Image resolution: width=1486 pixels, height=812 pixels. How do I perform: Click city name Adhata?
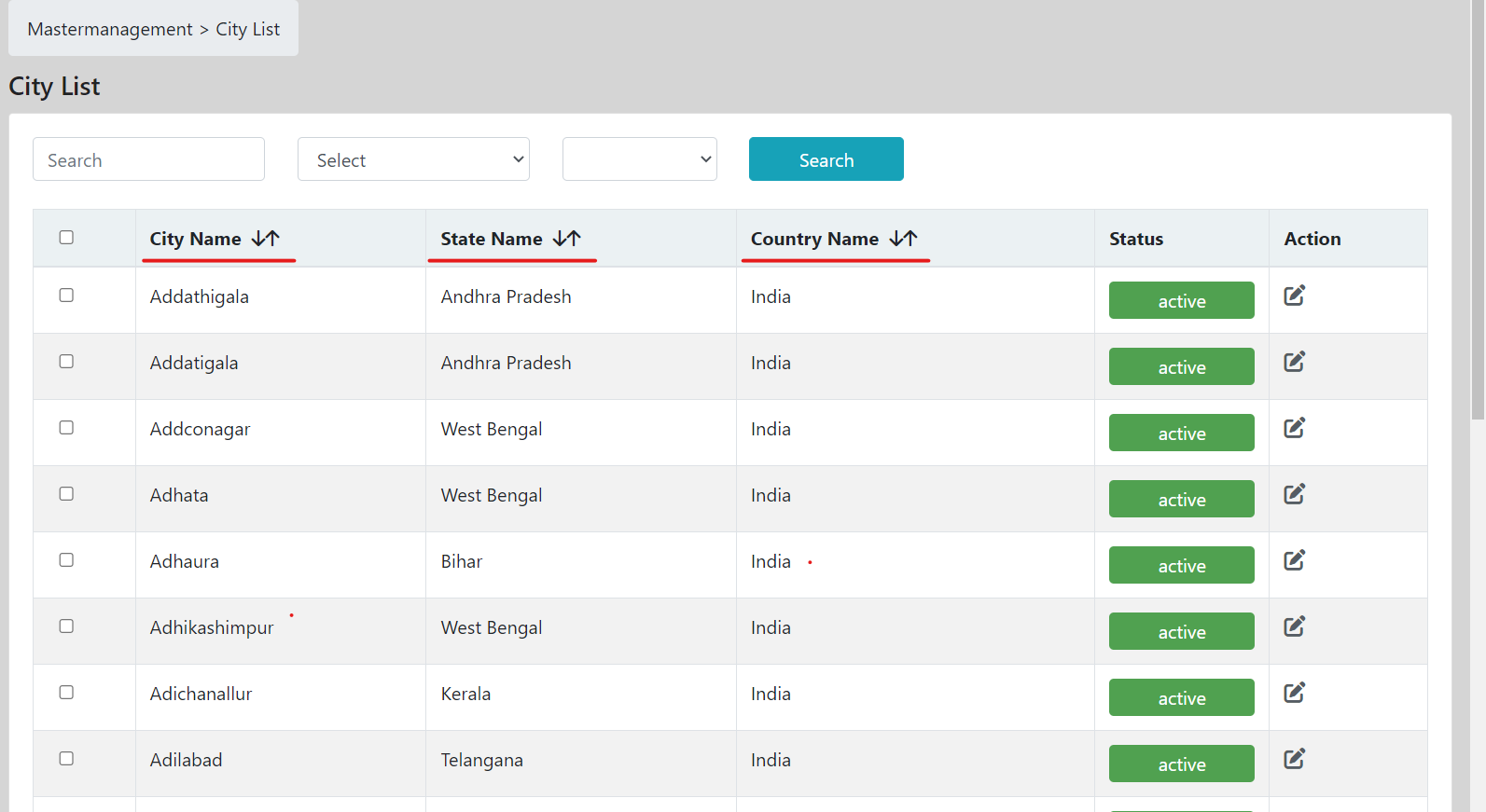(x=179, y=495)
